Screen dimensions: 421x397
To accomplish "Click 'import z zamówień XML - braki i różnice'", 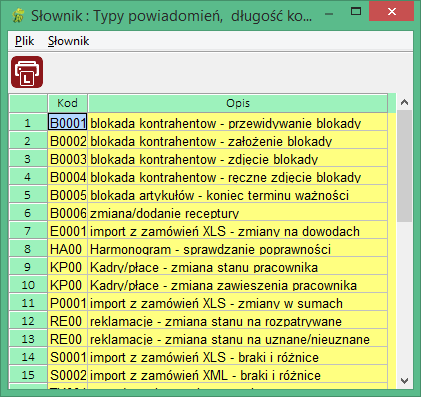I will (x=238, y=375).
